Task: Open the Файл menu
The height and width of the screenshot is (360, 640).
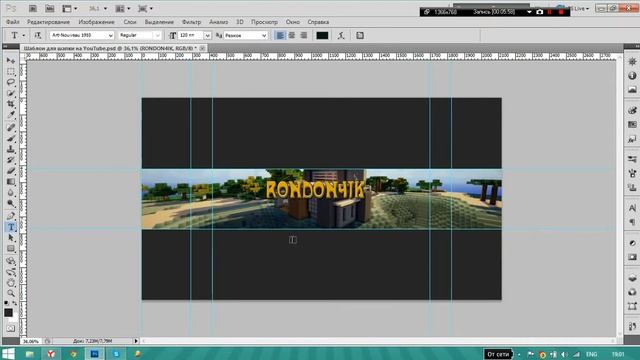Action: [13, 22]
